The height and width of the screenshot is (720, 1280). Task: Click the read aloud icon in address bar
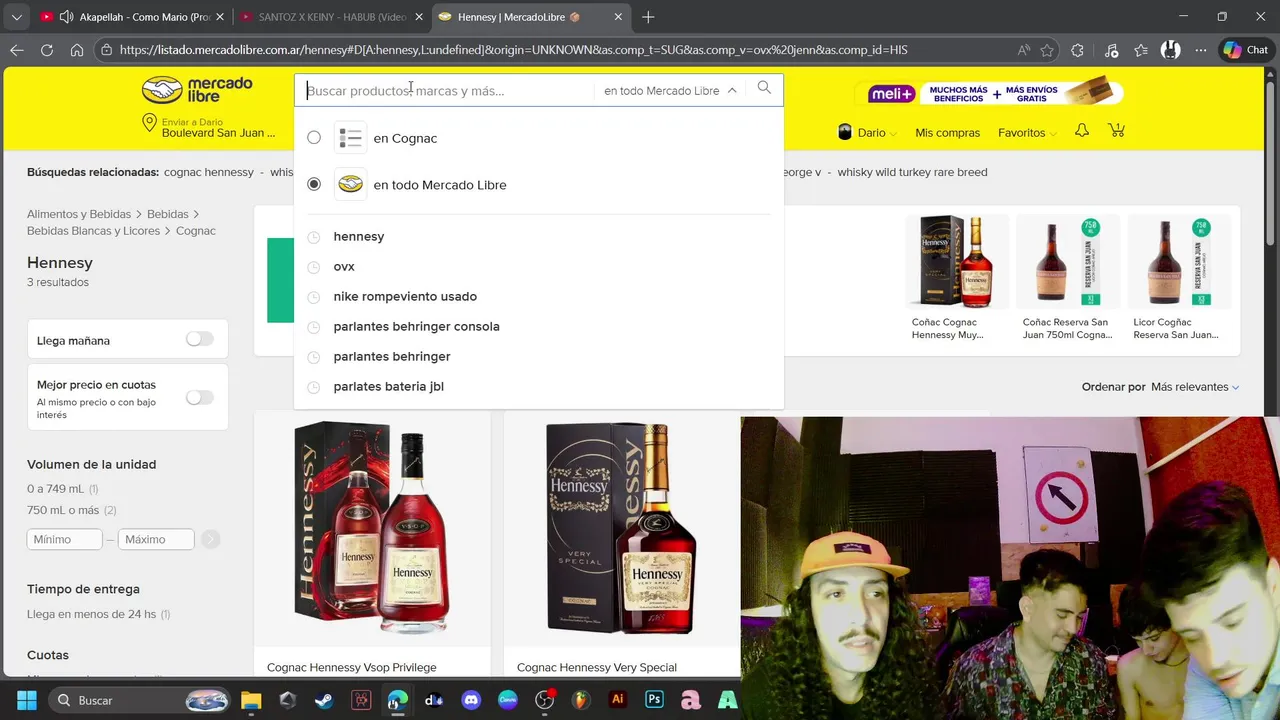[1023, 50]
